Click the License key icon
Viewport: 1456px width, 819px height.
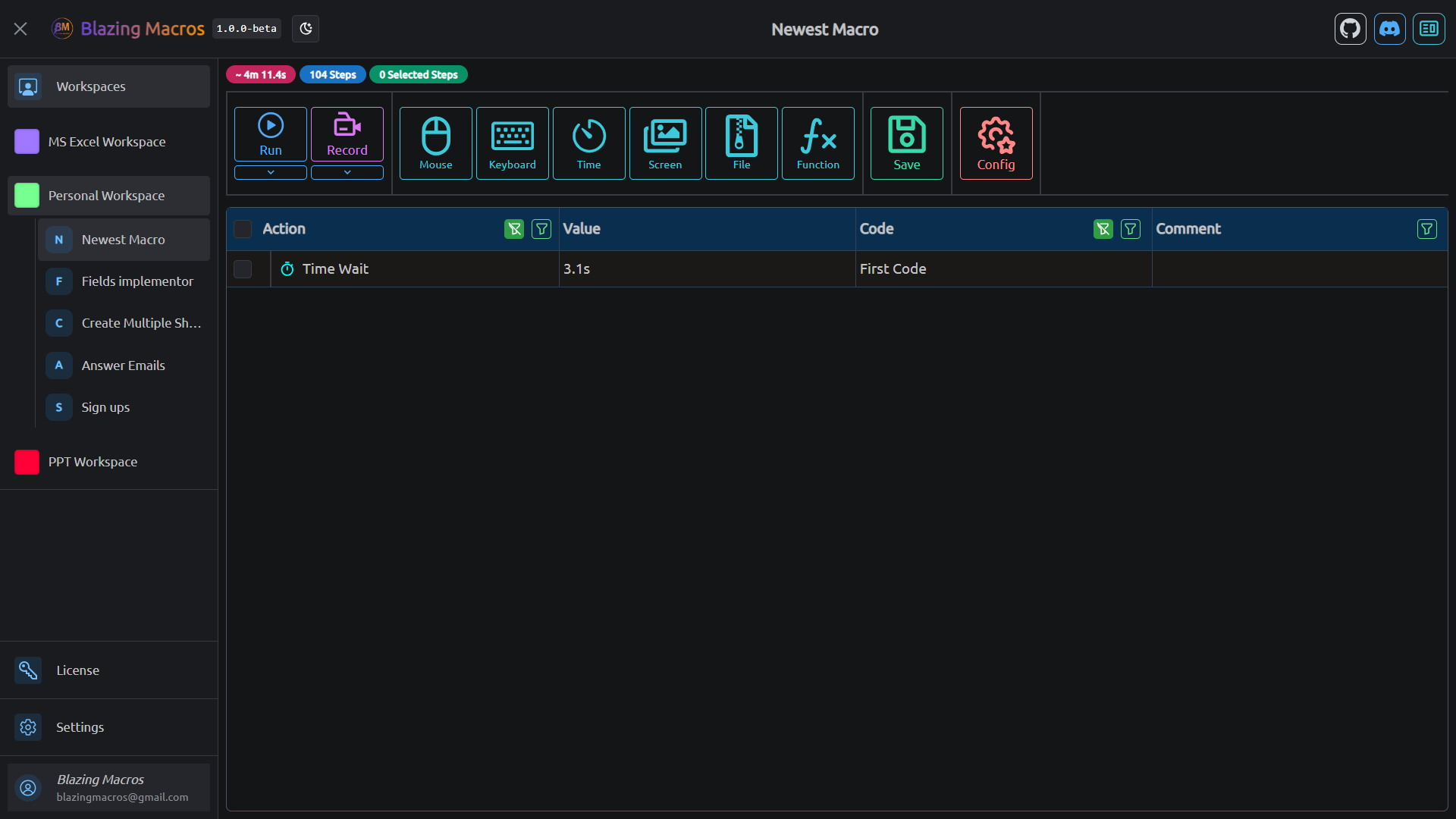(28, 670)
